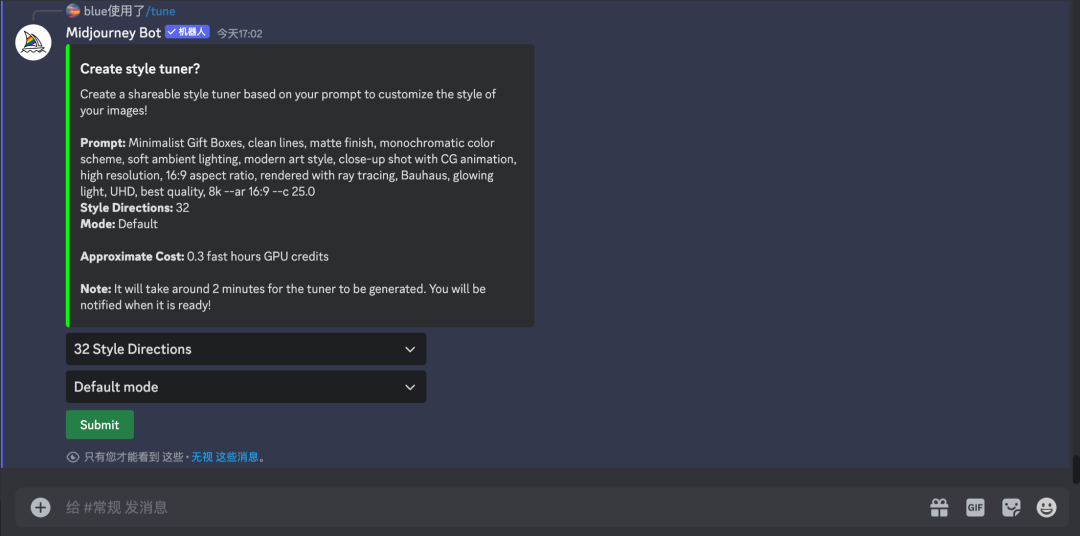Click the chevron on Style Directions
The height and width of the screenshot is (536, 1080).
point(411,349)
